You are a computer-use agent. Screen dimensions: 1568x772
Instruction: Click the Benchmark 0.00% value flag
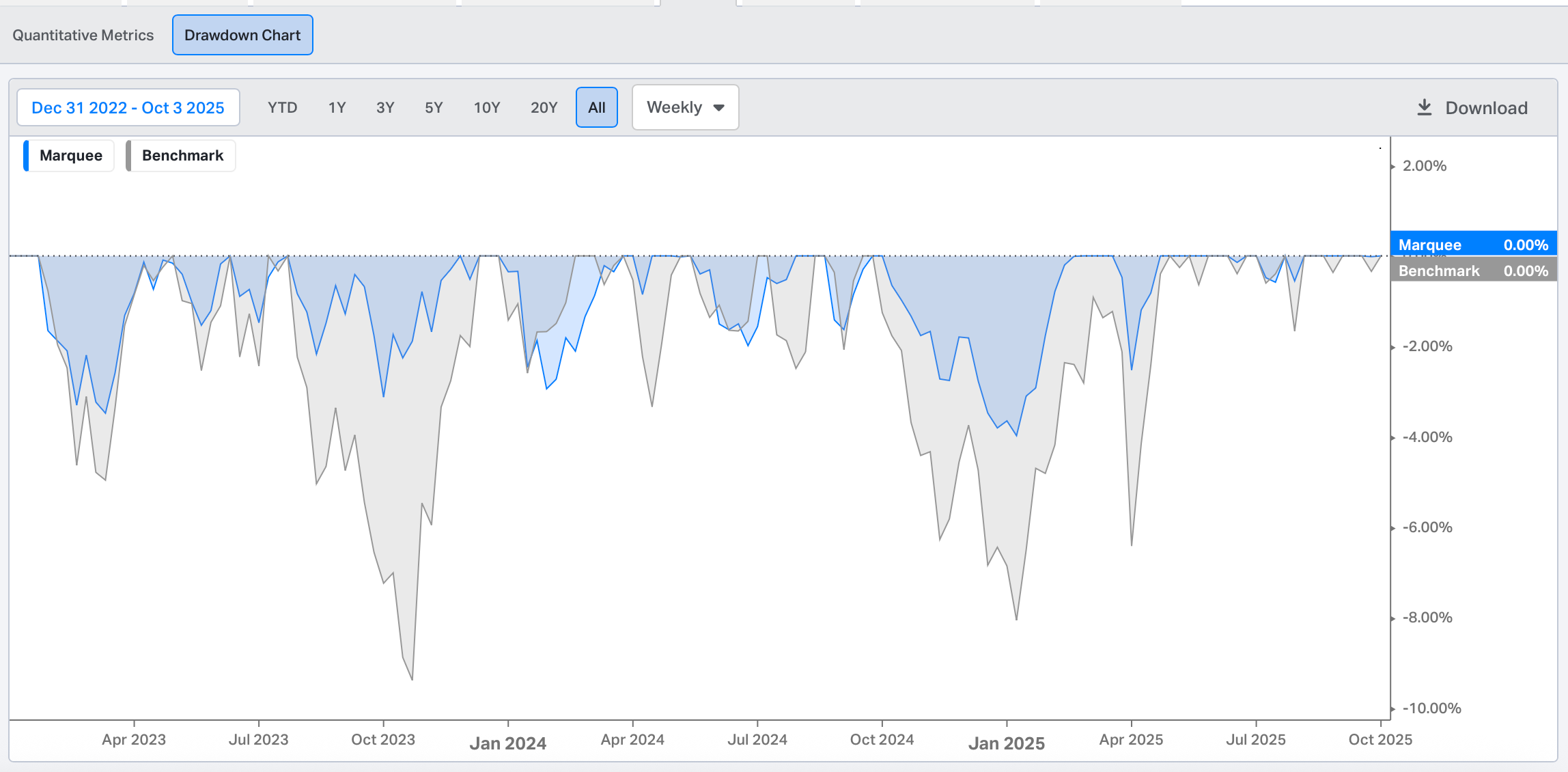coord(1473,271)
